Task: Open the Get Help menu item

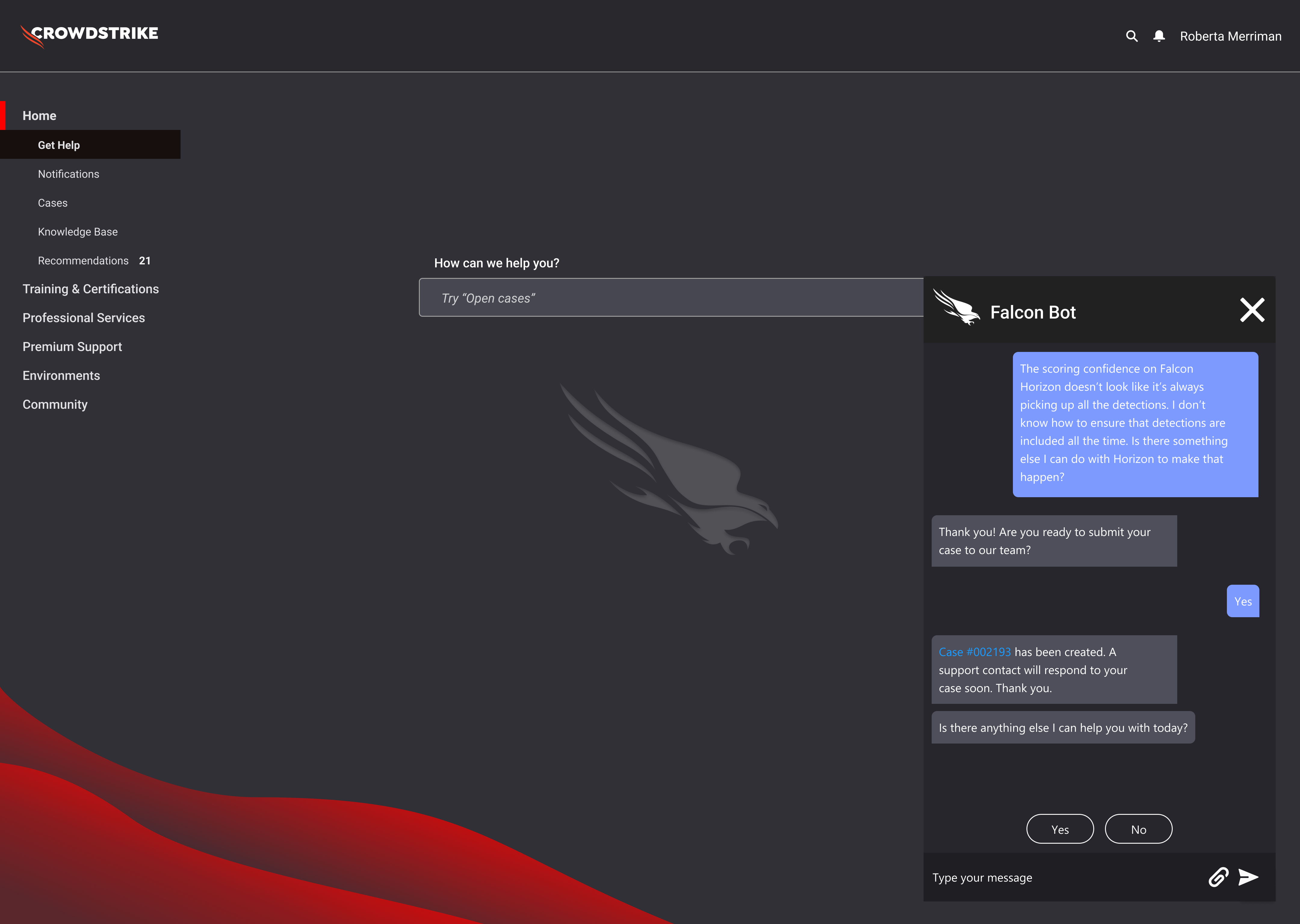Action: 90,144
